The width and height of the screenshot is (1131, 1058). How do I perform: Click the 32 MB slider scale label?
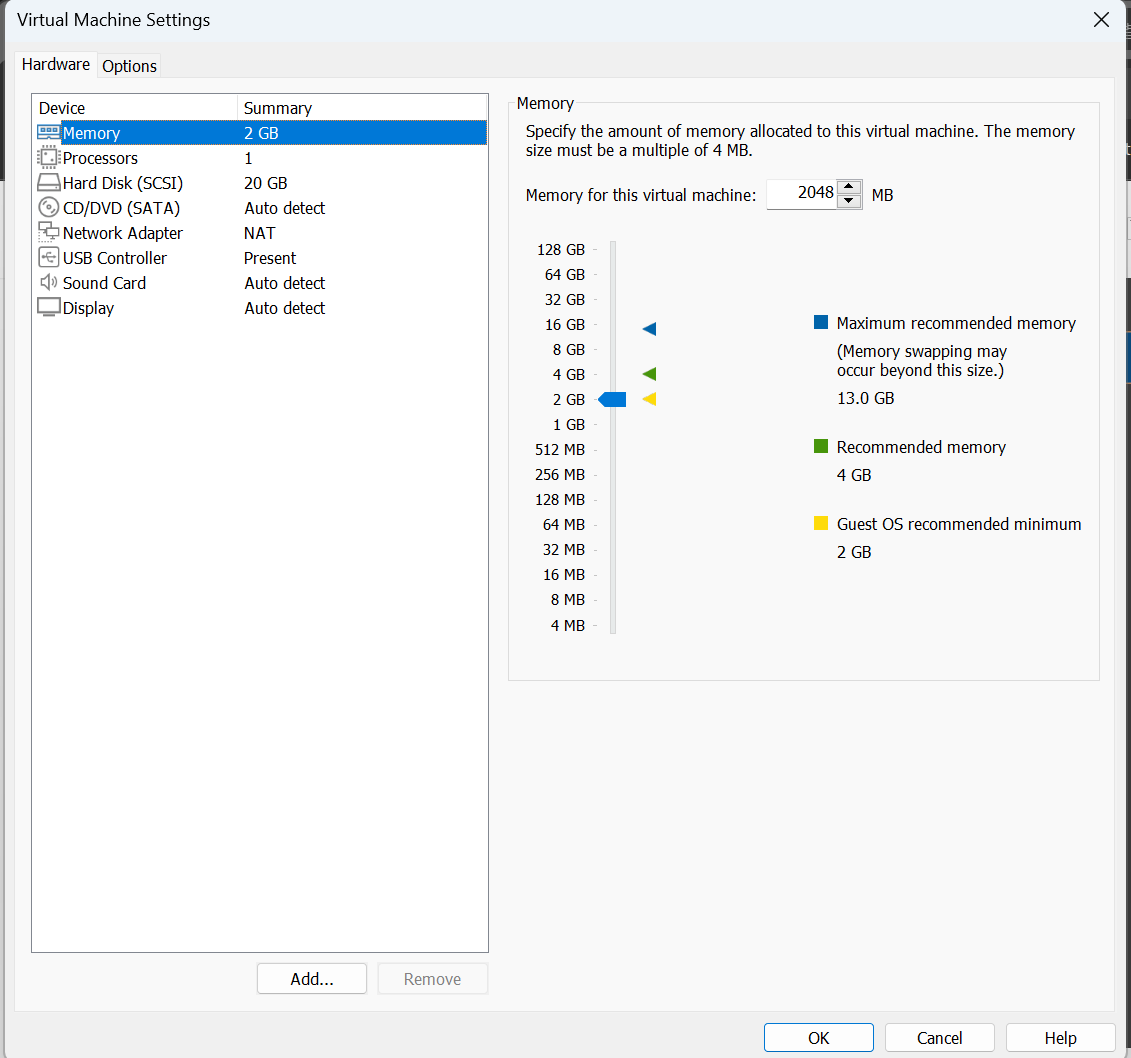563,550
